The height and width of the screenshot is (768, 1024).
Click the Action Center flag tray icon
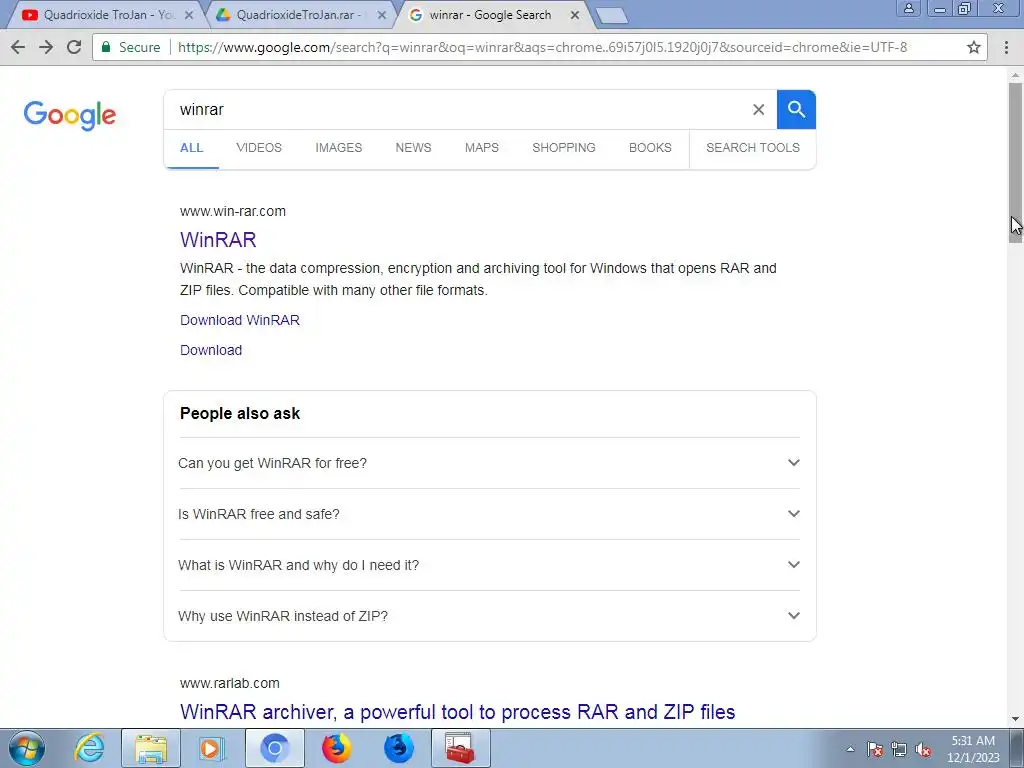(875, 750)
